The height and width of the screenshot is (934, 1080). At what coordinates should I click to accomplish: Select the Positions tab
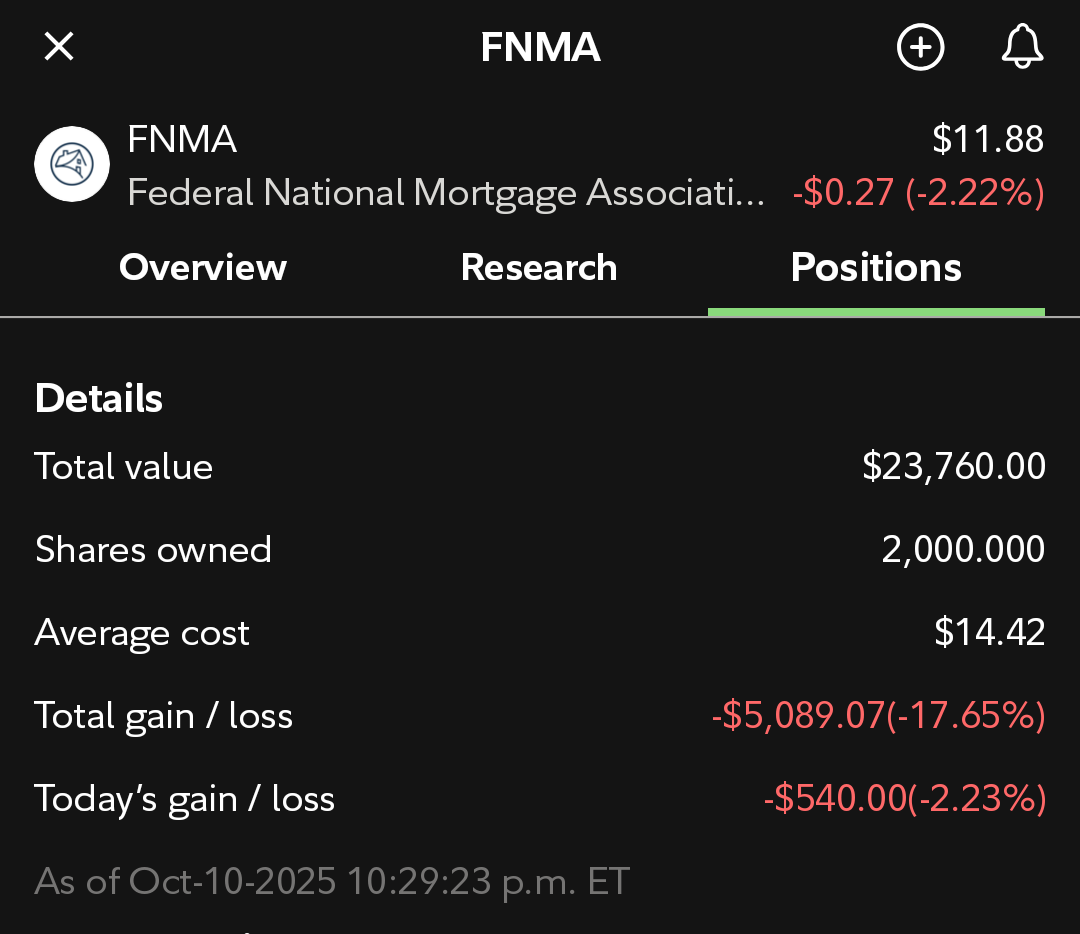click(x=876, y=268)
